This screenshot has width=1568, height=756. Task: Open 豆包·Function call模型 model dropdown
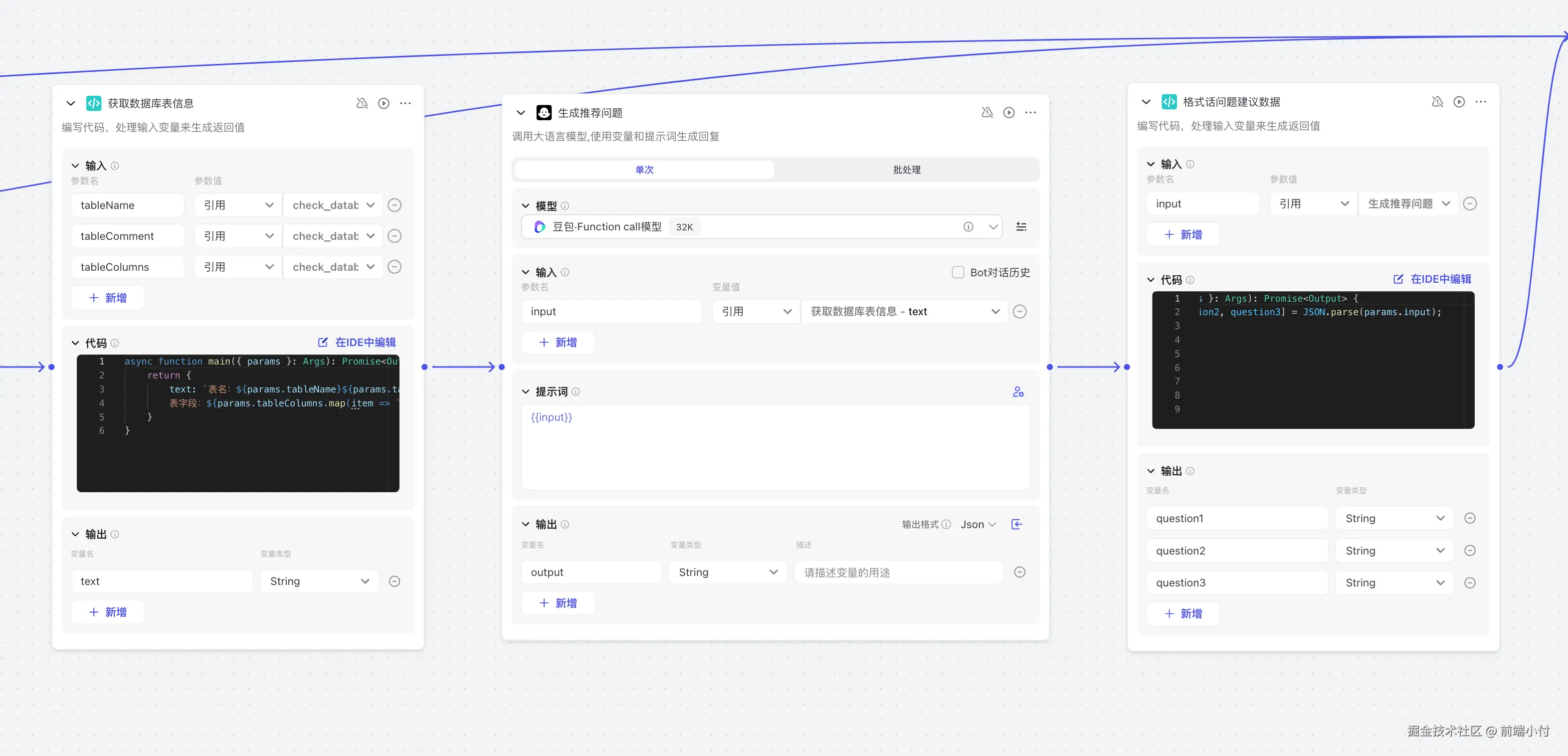point(993,227)
